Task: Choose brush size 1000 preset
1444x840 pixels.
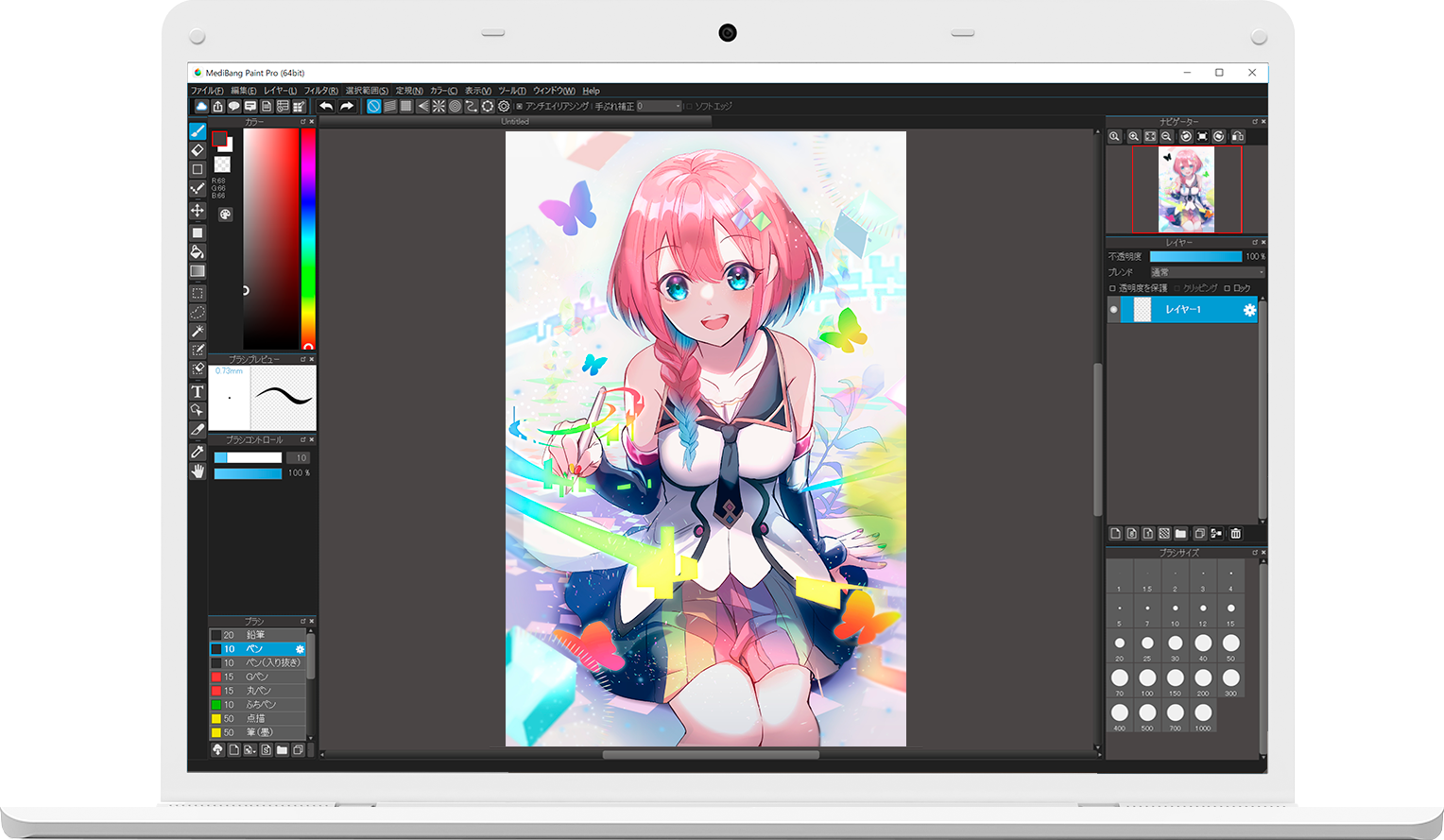Action: (1203, 714)
